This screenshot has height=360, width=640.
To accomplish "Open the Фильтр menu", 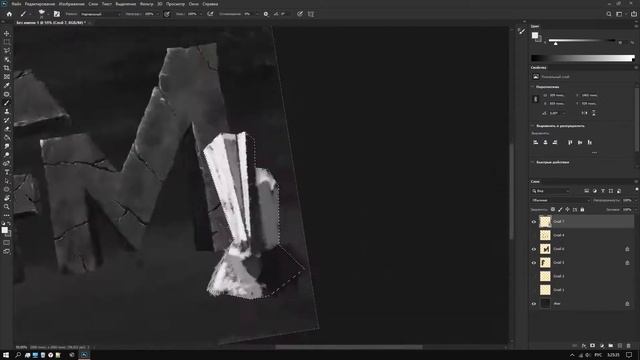I will (x=147, y=4).
